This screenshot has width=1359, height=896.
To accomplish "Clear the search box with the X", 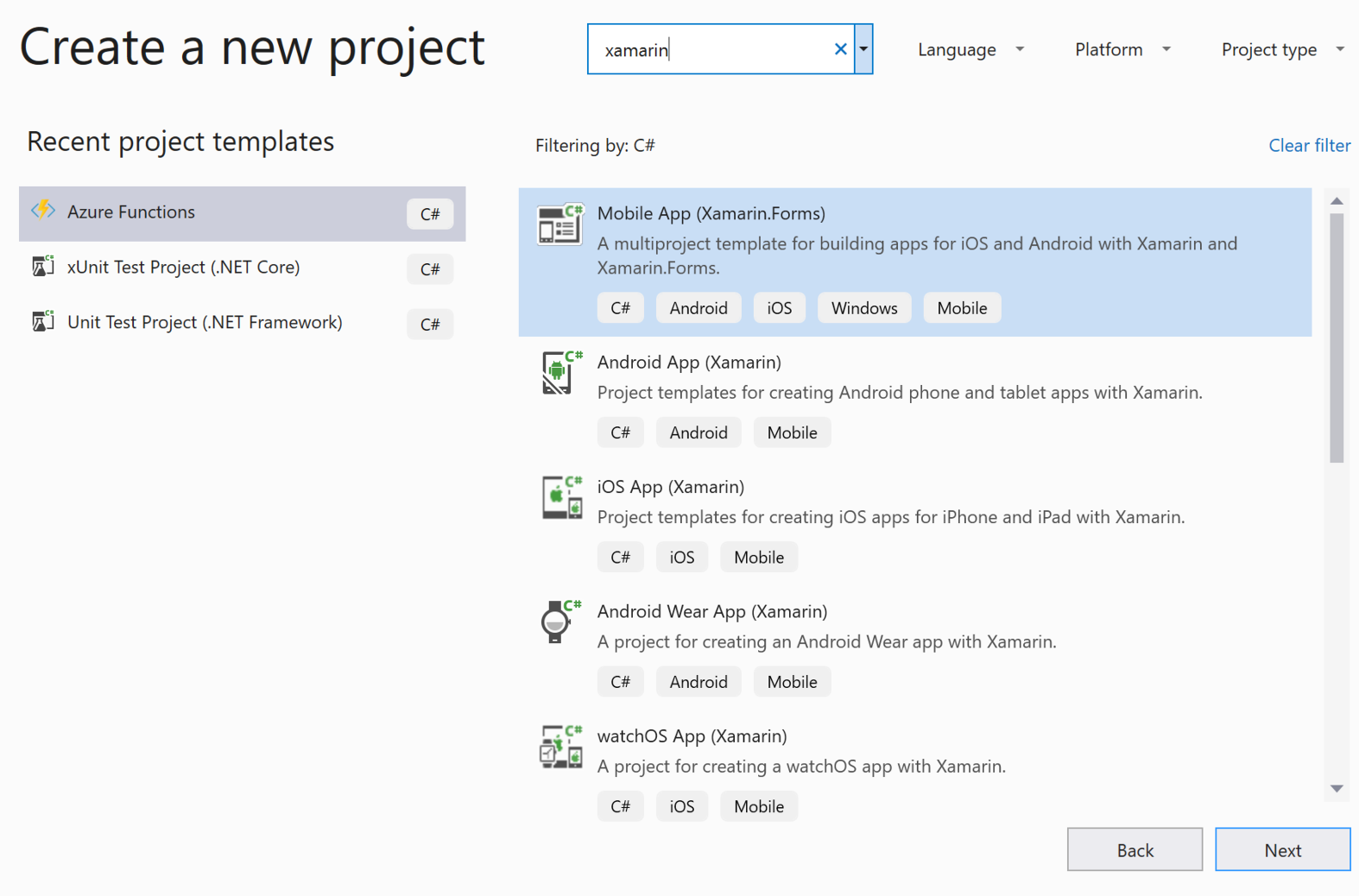I will tap(840, 49).
